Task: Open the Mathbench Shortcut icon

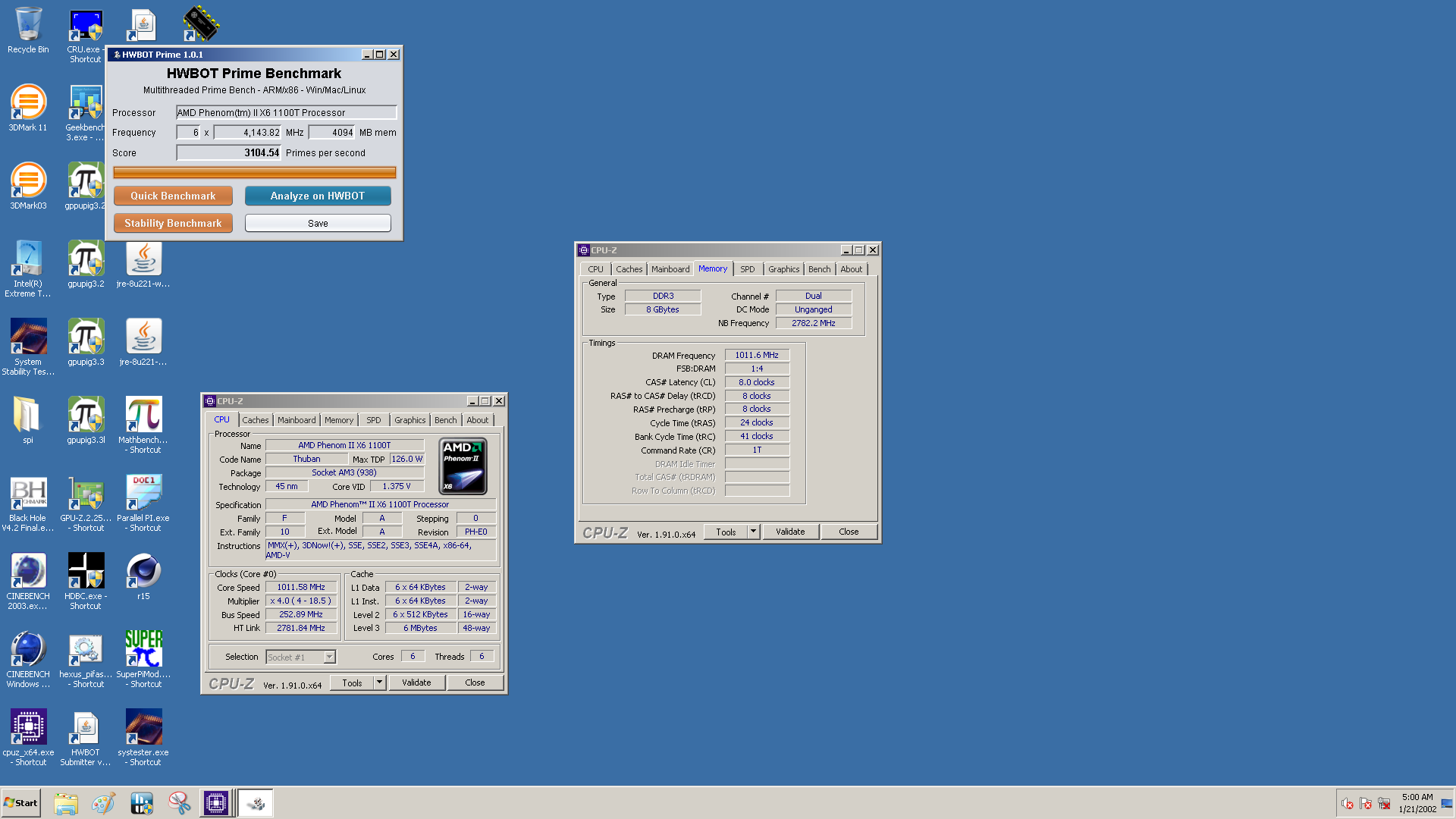Action: tap(143, 425)
